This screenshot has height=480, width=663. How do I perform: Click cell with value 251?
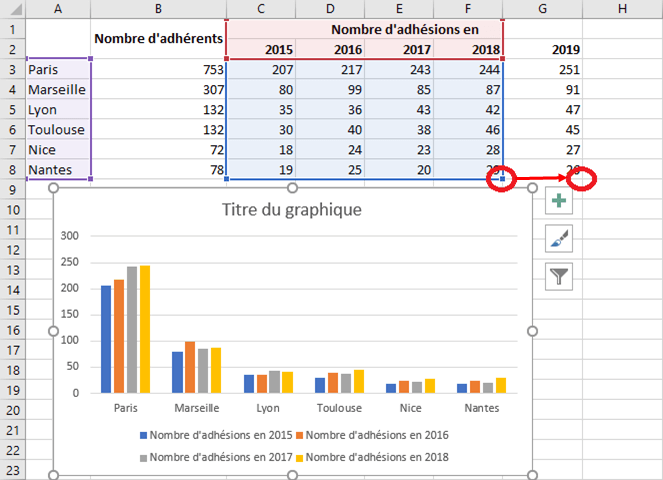(x=542, y=69)
